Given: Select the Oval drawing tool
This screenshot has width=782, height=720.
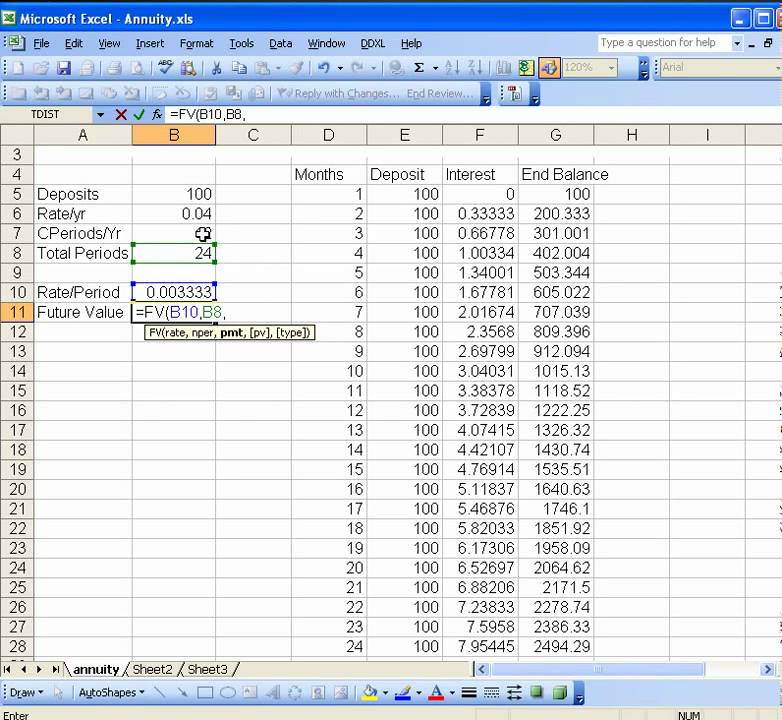Looking at the screenshot, I should (x=228, y=692).
